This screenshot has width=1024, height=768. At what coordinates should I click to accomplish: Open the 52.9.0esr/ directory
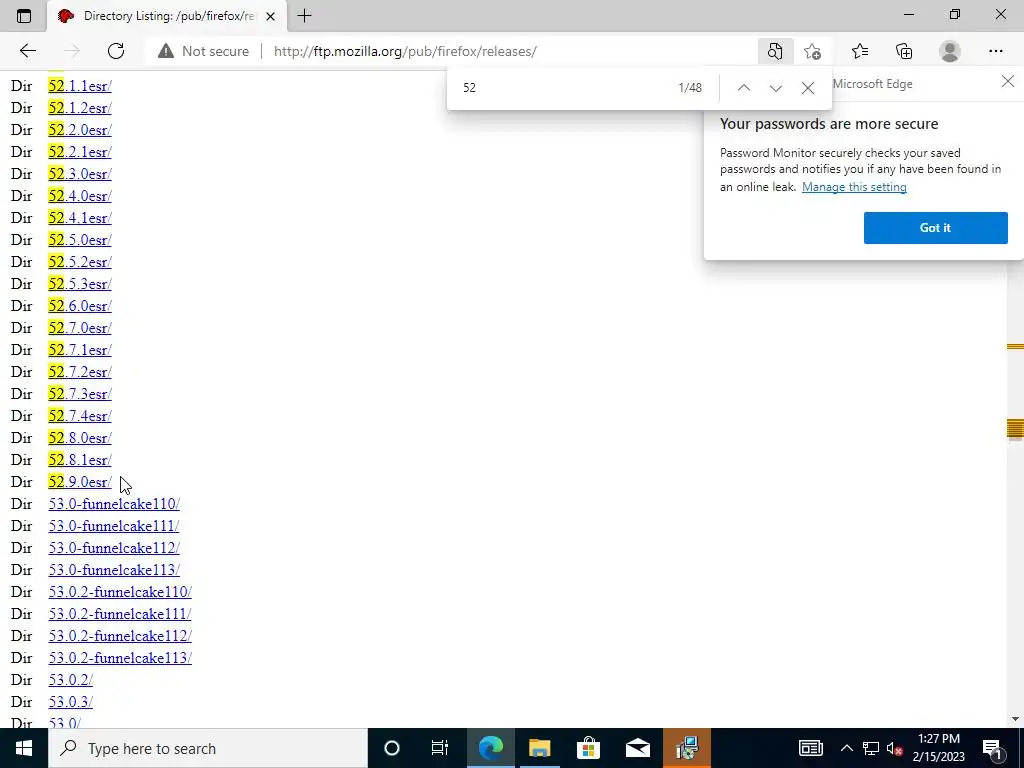coord(80,481)
